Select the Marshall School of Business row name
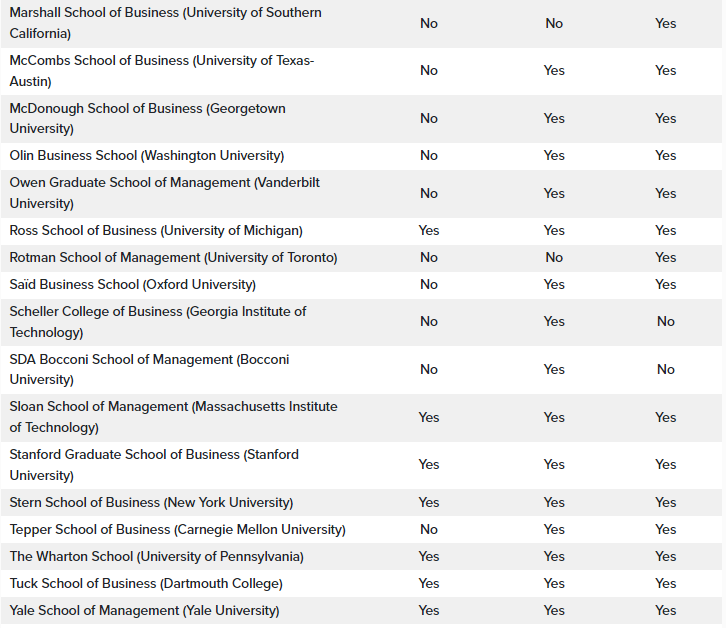 click(165, 23)
